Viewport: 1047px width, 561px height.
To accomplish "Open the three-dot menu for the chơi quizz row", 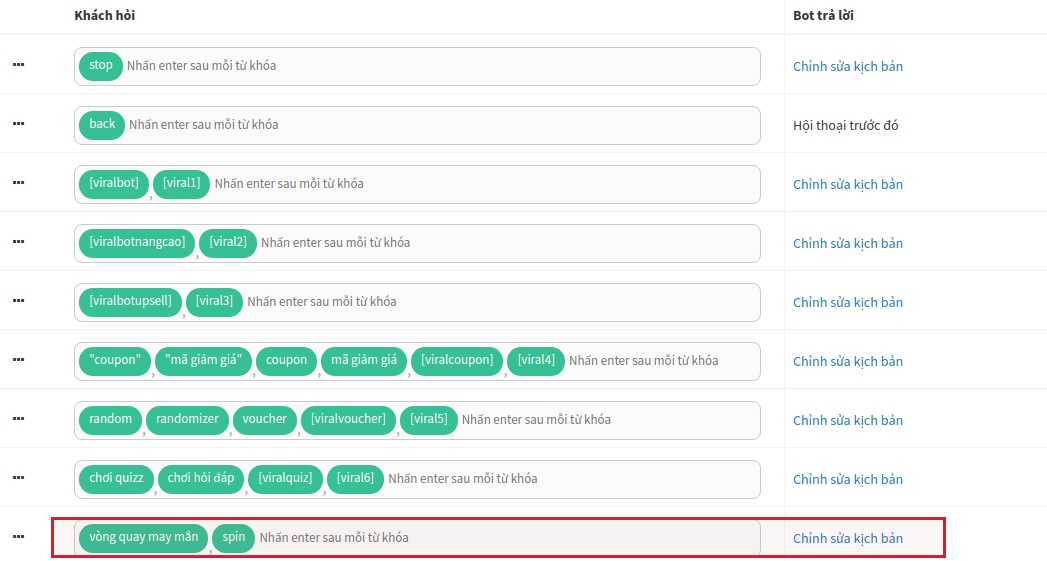I will pos(18,478).
